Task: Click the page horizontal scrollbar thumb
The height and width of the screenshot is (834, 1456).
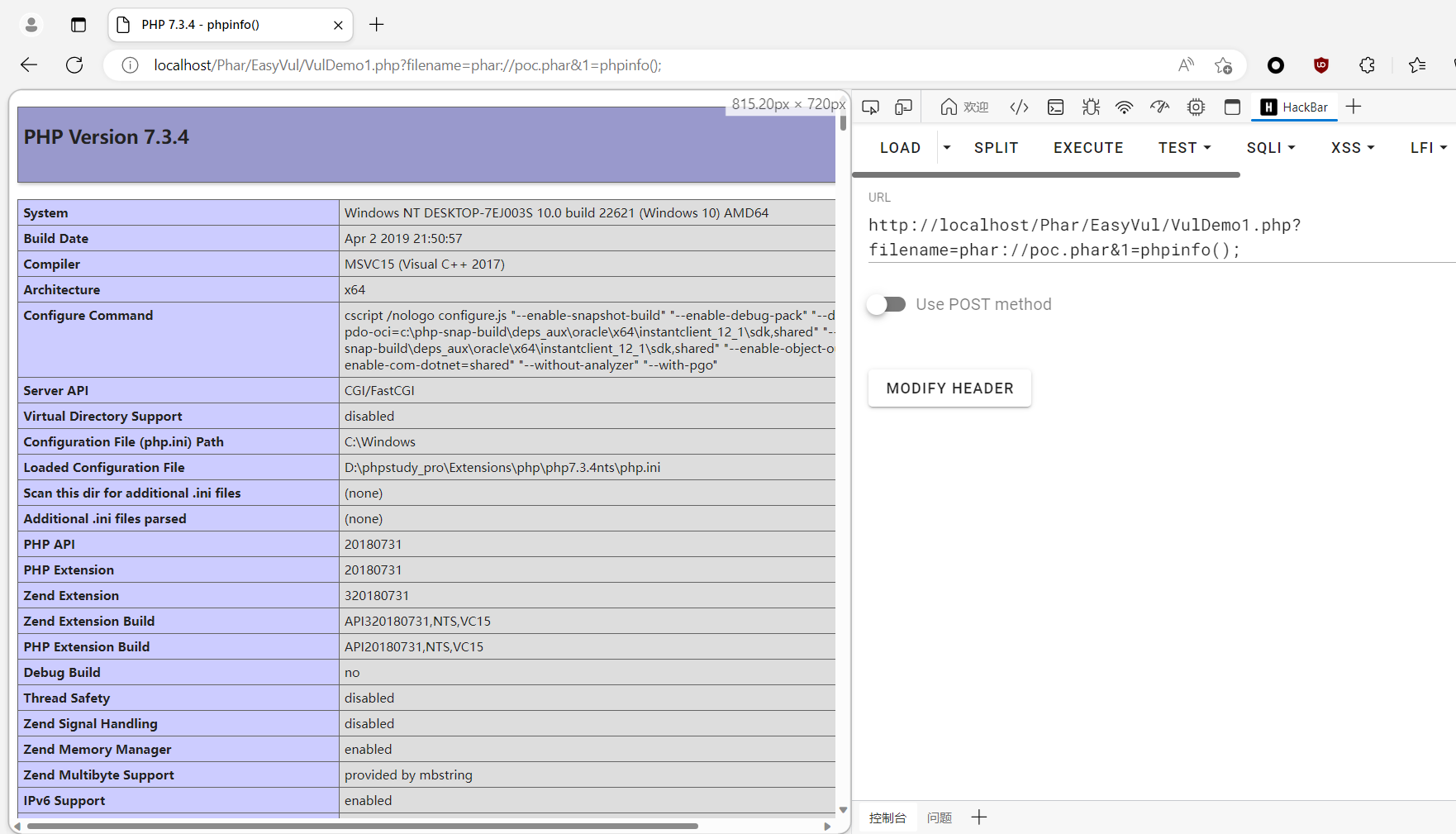Action: click(x=363, y=826)
